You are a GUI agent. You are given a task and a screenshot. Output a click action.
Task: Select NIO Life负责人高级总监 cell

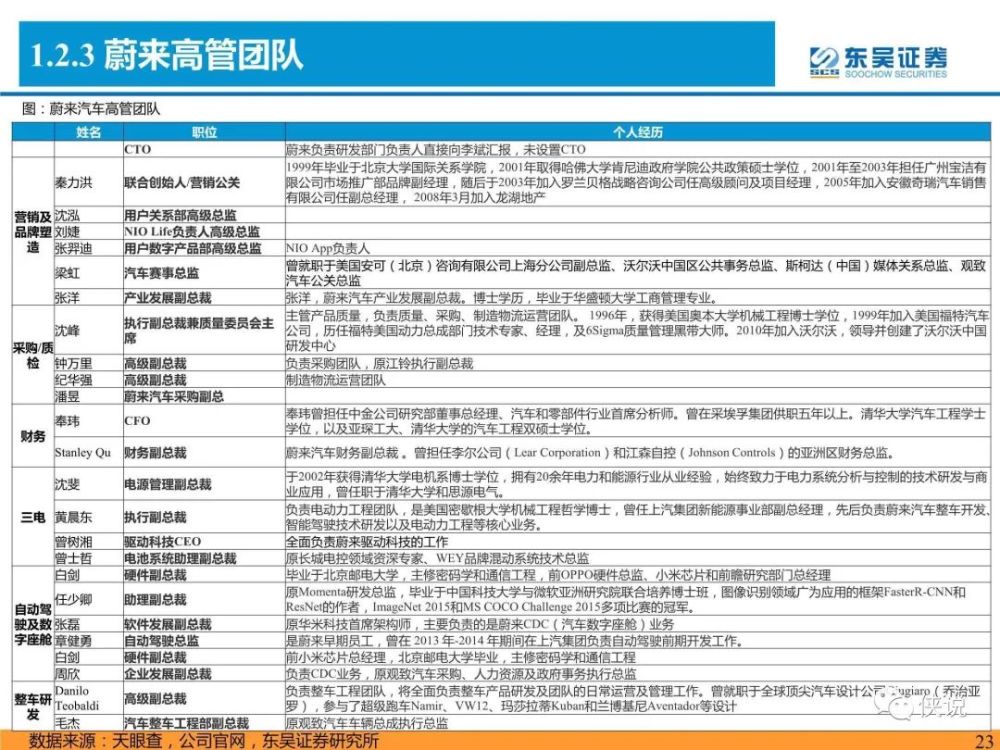pyautogui.click(x=204, y=232)
